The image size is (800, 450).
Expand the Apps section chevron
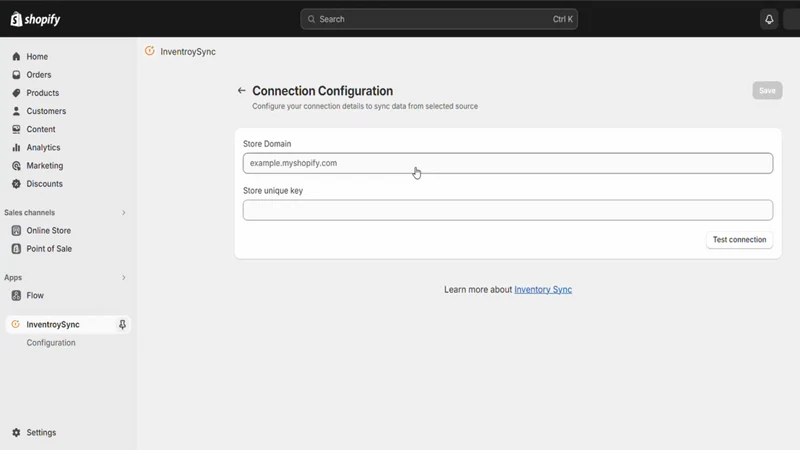click(123, 278)
